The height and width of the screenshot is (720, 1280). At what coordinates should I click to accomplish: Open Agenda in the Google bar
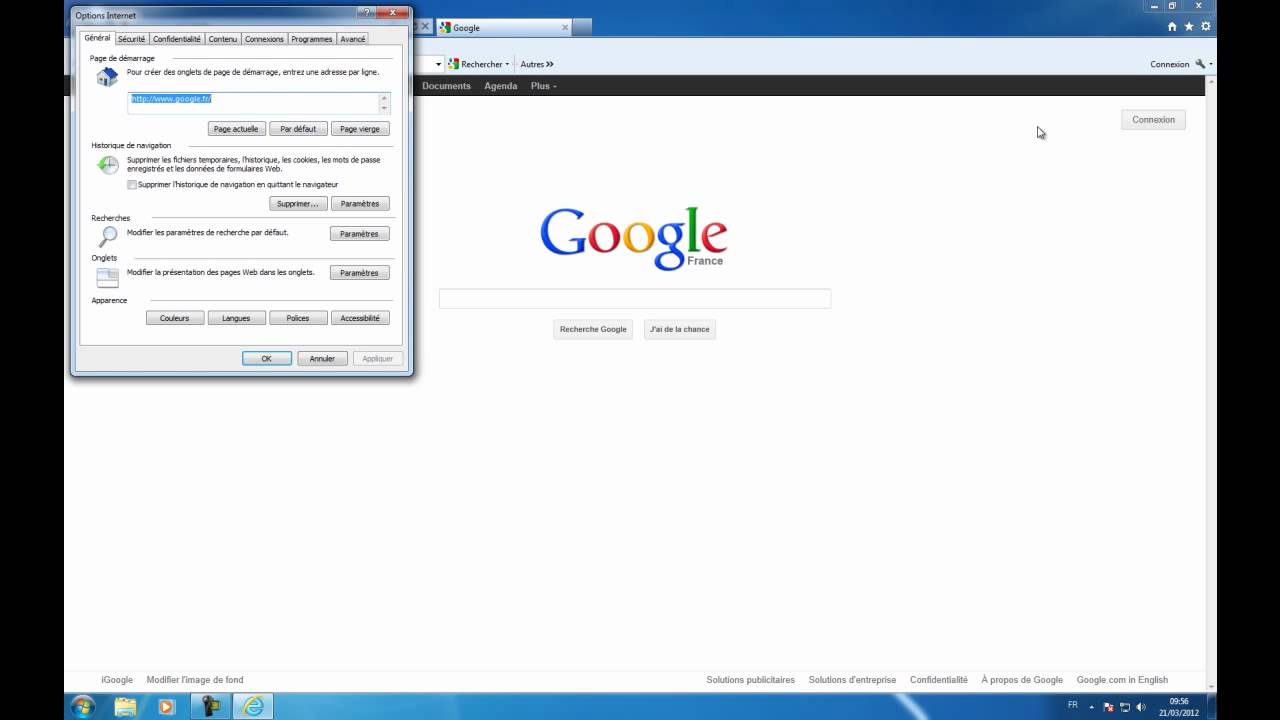point(501,86)
